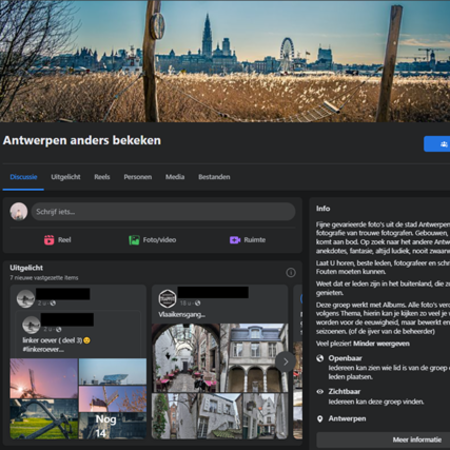Click the red Reel icon
Screen dimensions: 450x450
49,240
